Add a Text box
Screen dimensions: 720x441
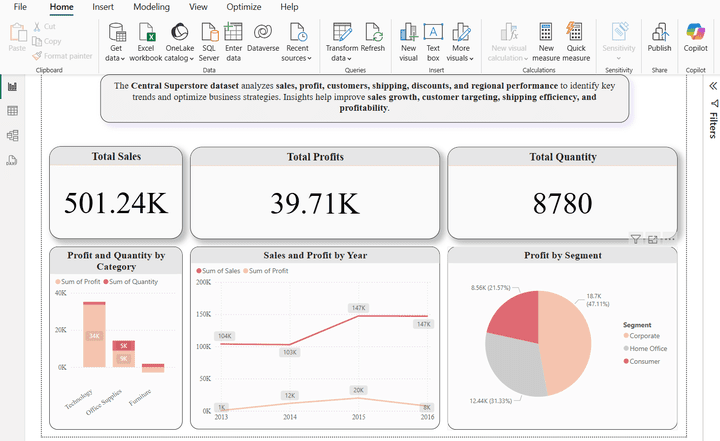[x=433, y=42]
